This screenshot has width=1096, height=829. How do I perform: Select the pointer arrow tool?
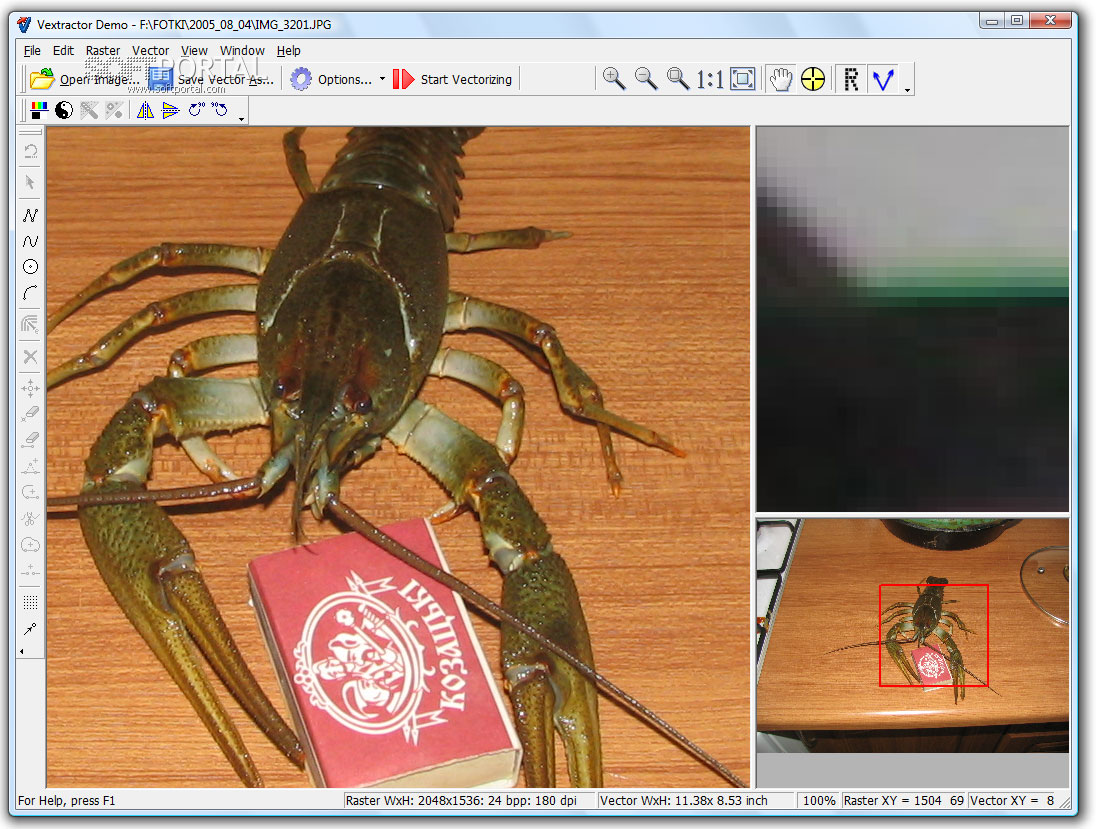pyautogui.click(x=30, y=182)
